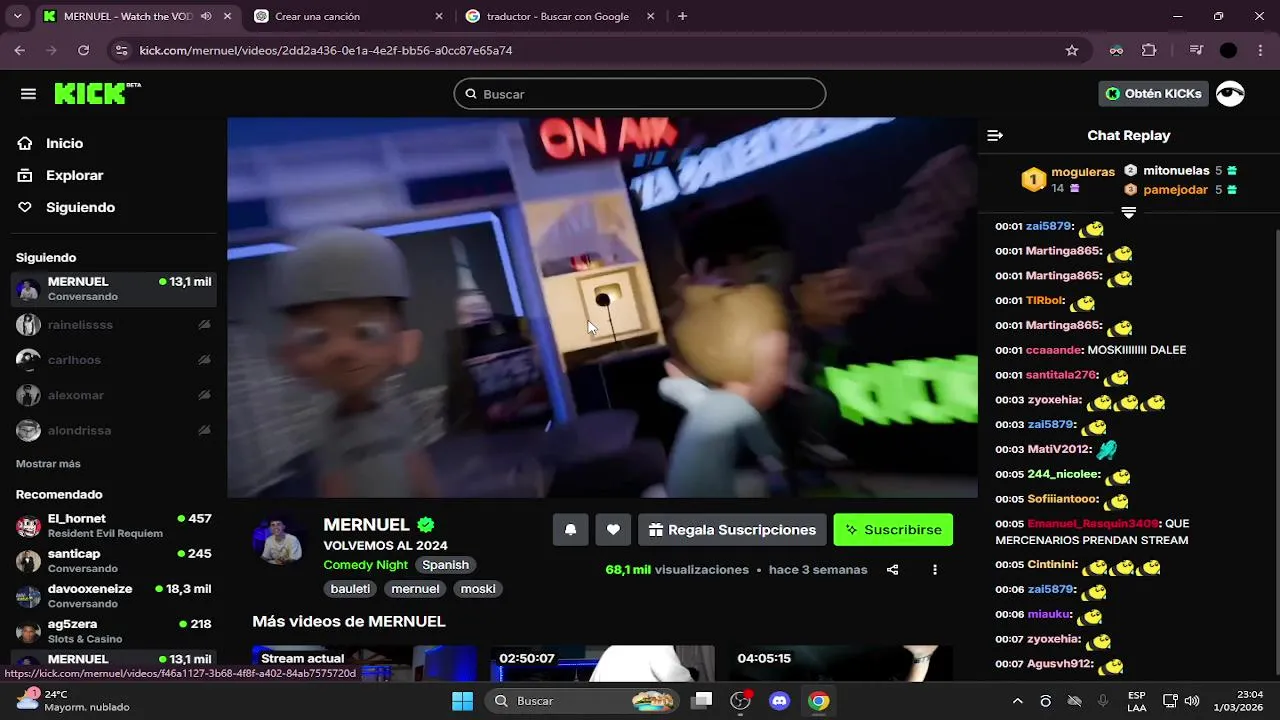Image resolution: width=1280 pixels, height=720 pixels.
Task: Open the MERNUEL channel name link
Action: coord(366,525)
